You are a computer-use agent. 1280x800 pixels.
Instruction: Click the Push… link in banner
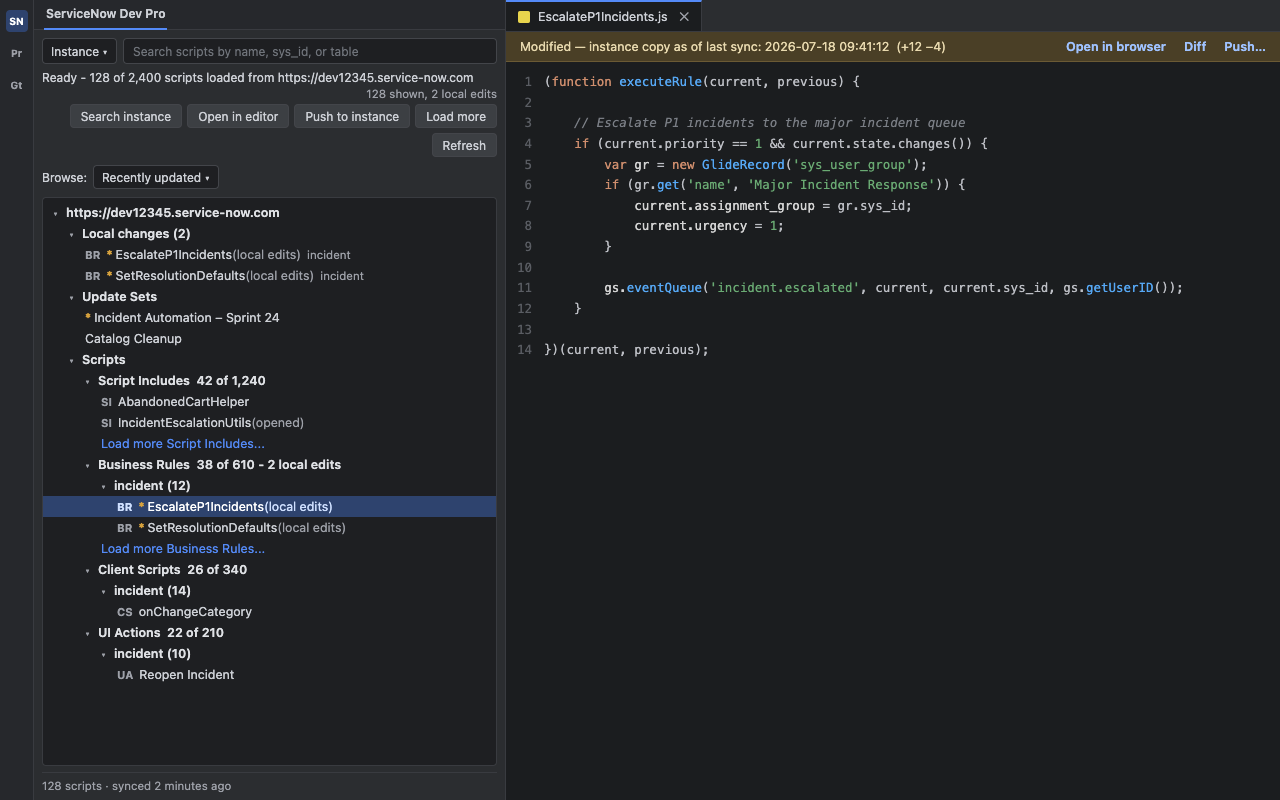coord(1245,47)
